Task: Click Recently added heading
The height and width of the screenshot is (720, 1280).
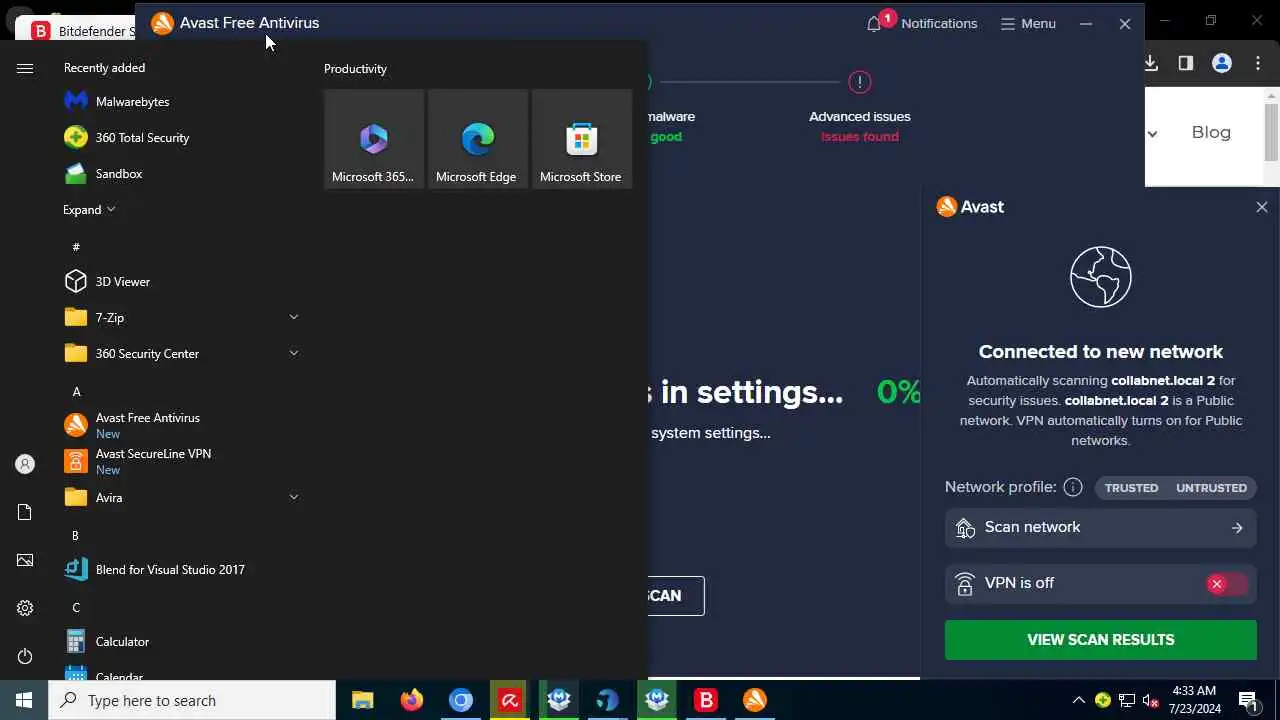Action: (105, 68)
